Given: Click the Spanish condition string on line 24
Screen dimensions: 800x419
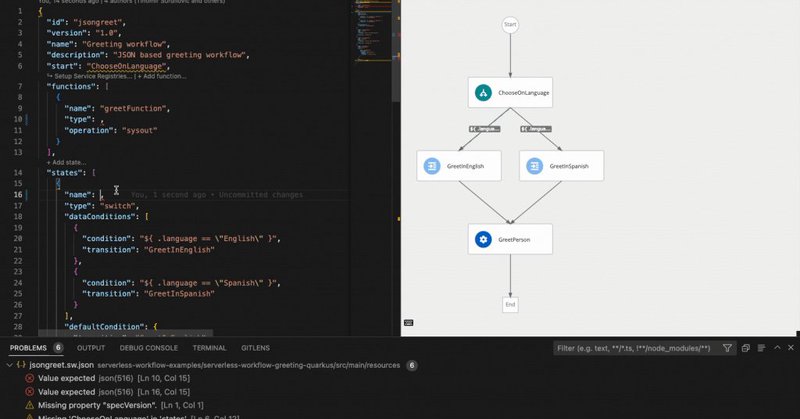Looking at the screenshot, I should (x=209, y=283).
